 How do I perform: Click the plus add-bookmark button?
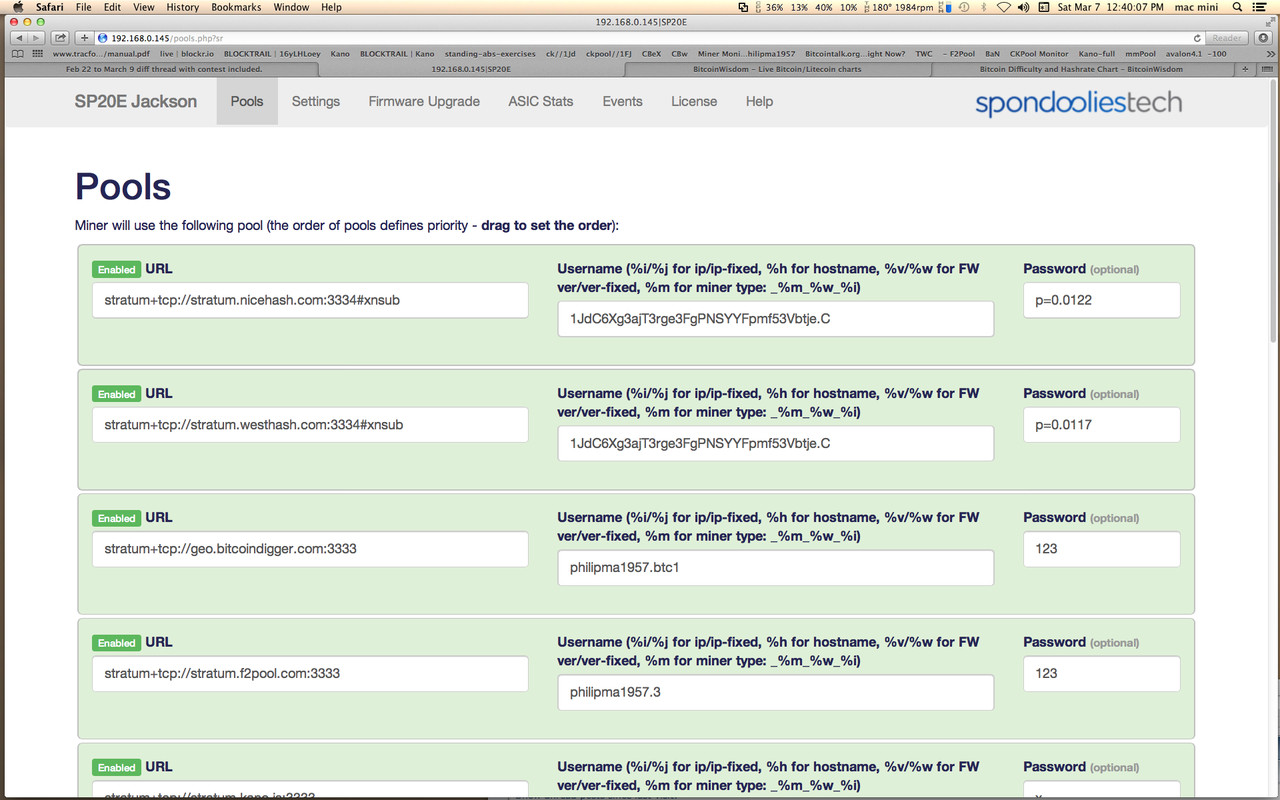tap(85, 37)
